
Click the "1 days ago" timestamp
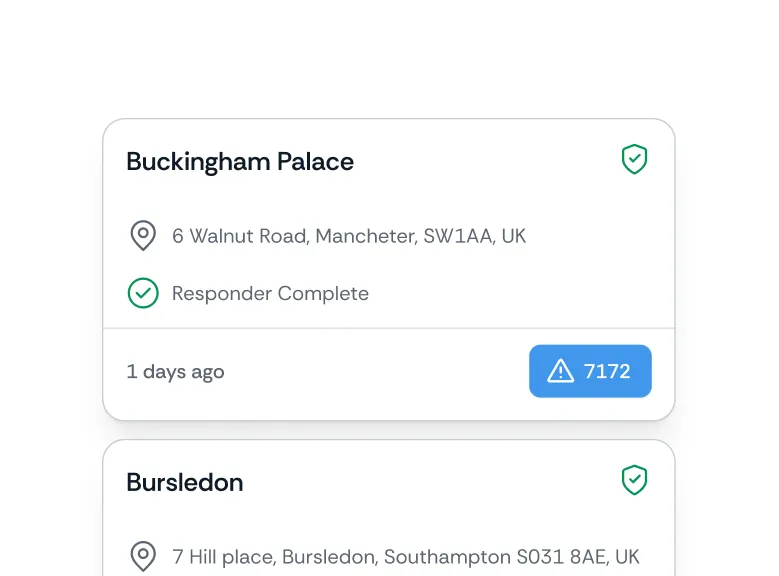(x=175, y=372)
